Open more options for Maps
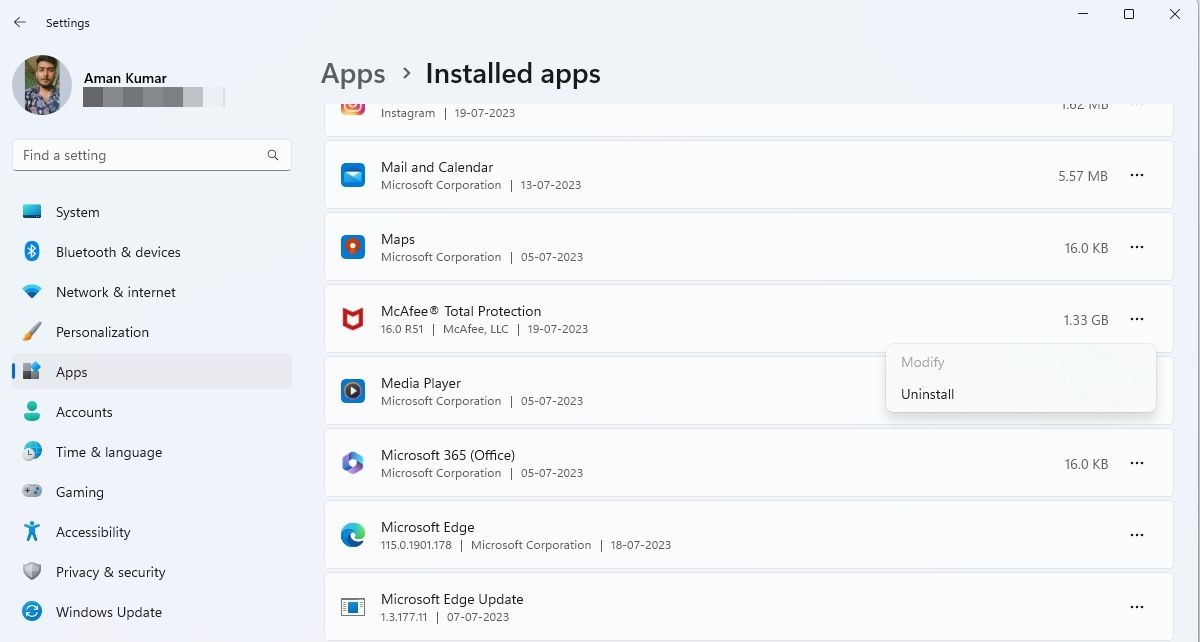 click(x=1137, y=247)
